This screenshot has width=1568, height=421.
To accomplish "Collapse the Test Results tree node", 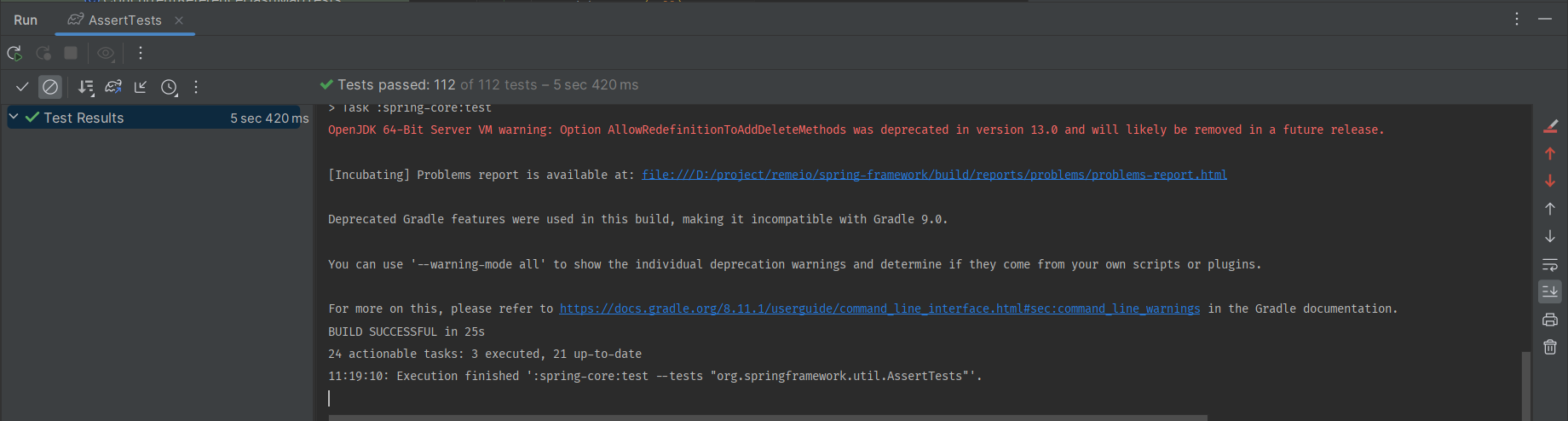I will tap(14, 118).
